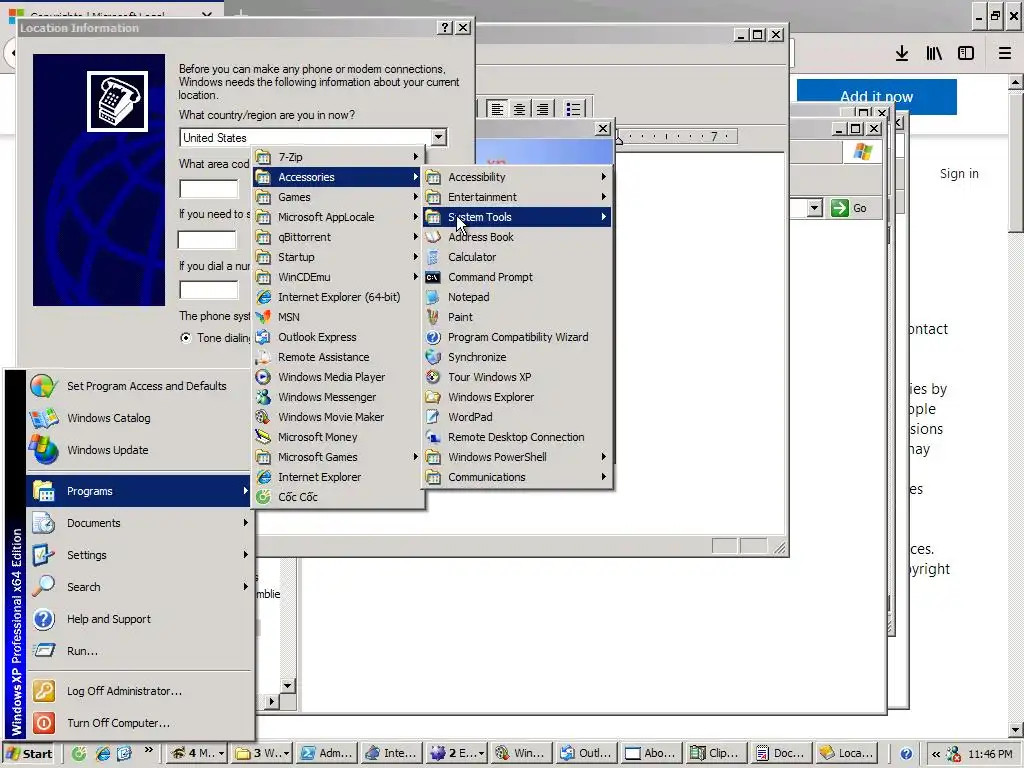Image resolution: width=1024 pixels, height=768 pixels.
Task: Select Synchronize menu entry
Action: tap(517, 357)
